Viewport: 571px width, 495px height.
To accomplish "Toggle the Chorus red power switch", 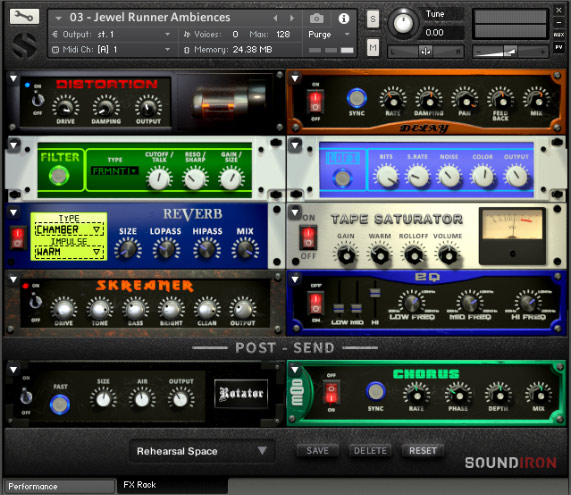I will coord(331,392).
